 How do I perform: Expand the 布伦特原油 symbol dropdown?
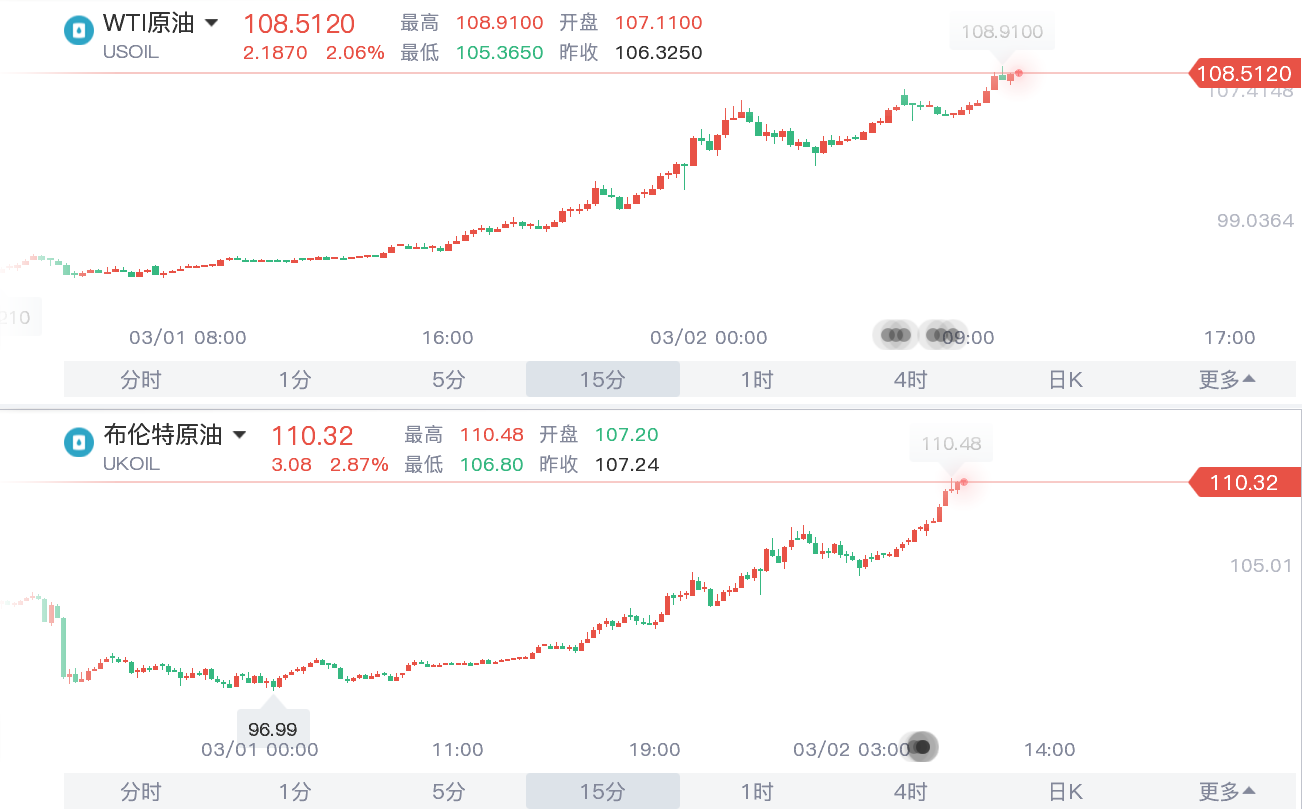click(239, 435)
